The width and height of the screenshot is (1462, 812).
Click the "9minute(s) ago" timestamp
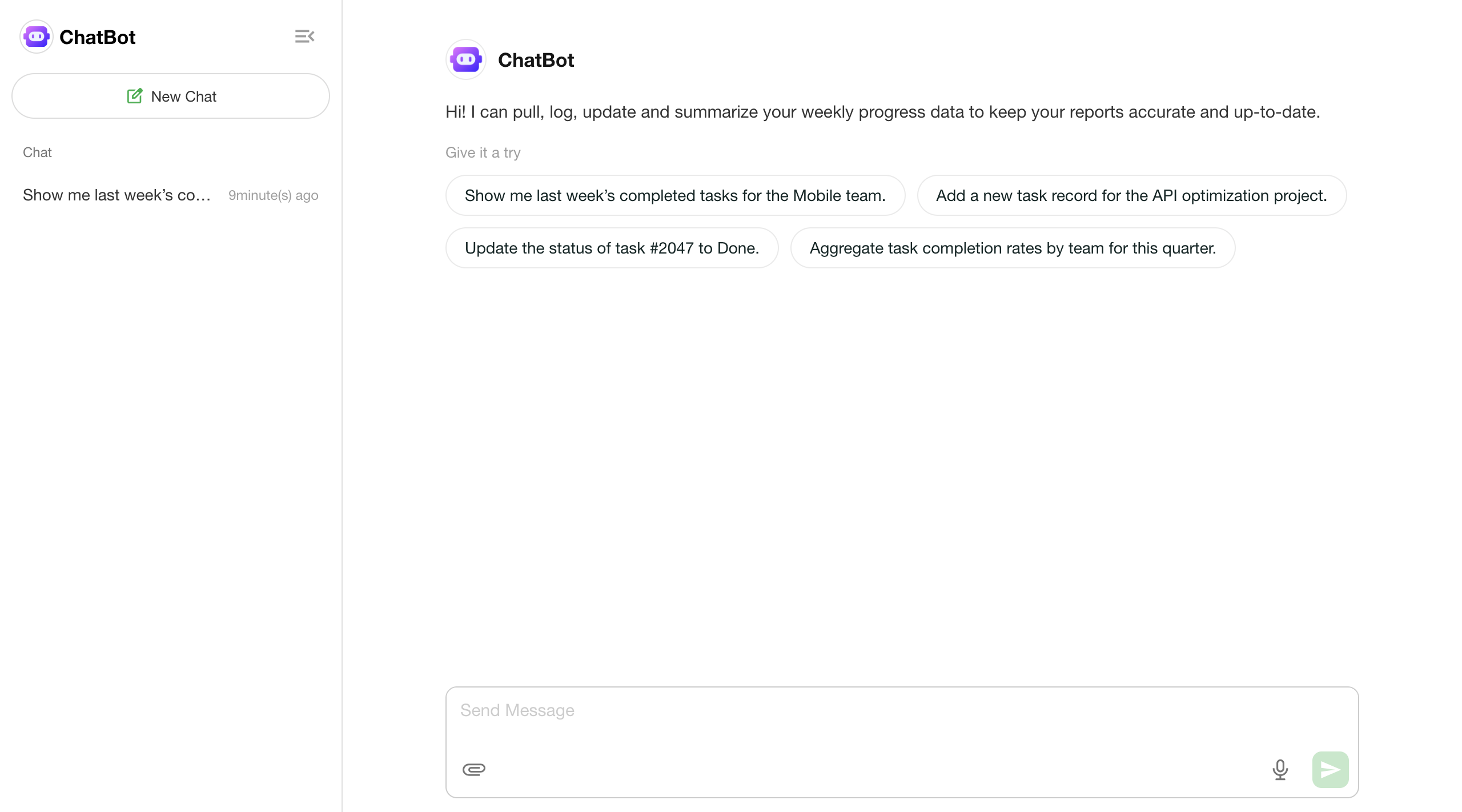[273, 195]
